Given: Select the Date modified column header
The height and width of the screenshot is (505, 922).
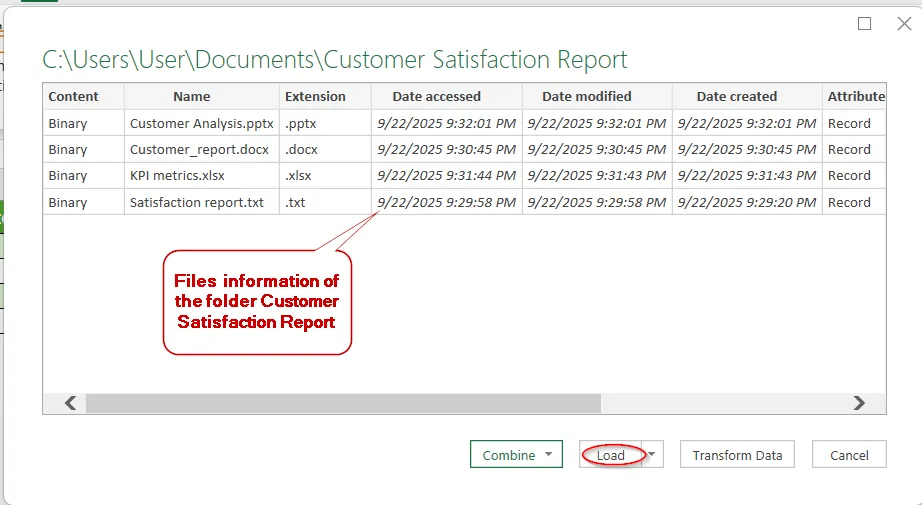Looking at the screenshot, I should [597, 96].
